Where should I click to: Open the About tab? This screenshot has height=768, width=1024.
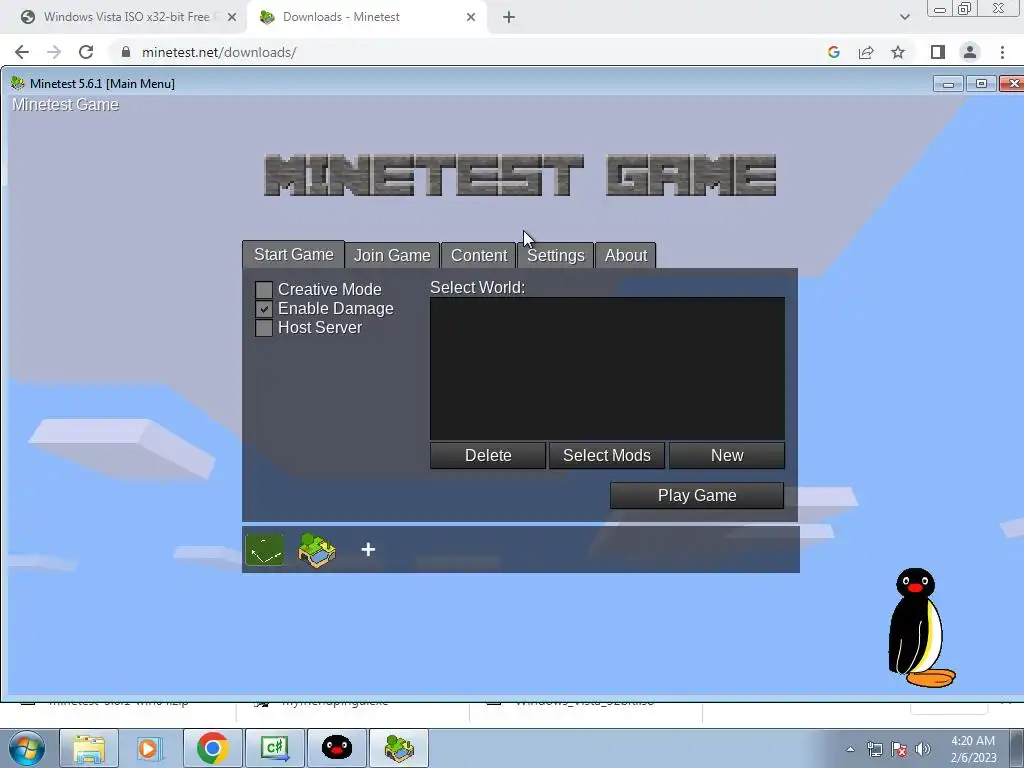click(626, 255)
